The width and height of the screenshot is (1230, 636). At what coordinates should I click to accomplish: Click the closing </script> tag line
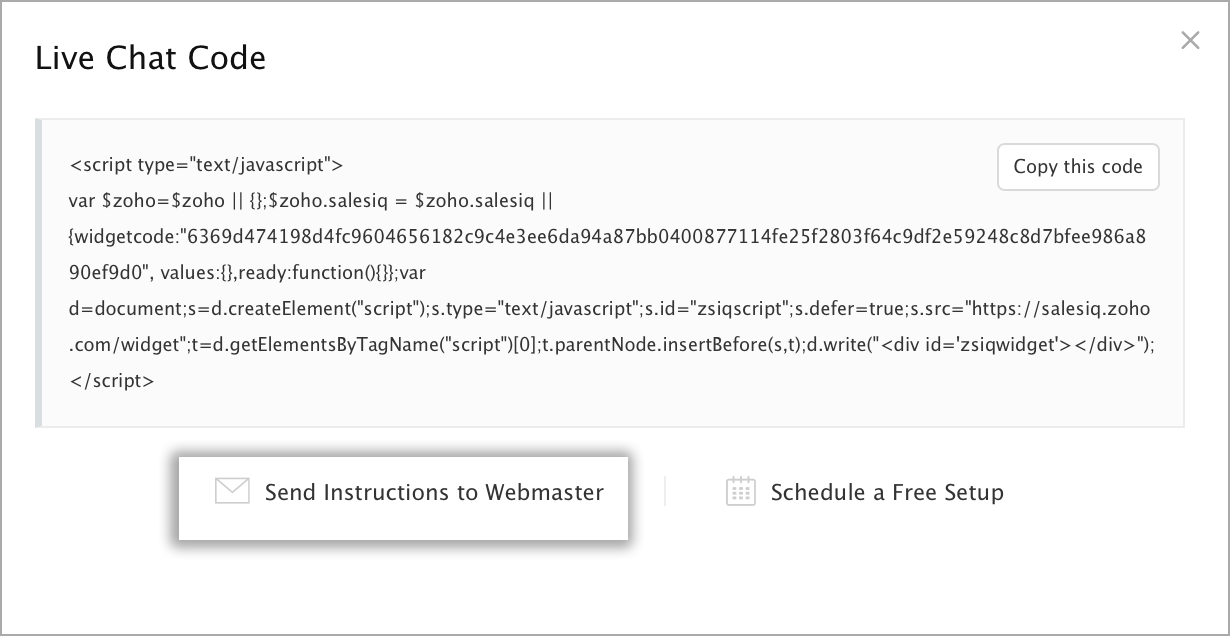(112, 381)
